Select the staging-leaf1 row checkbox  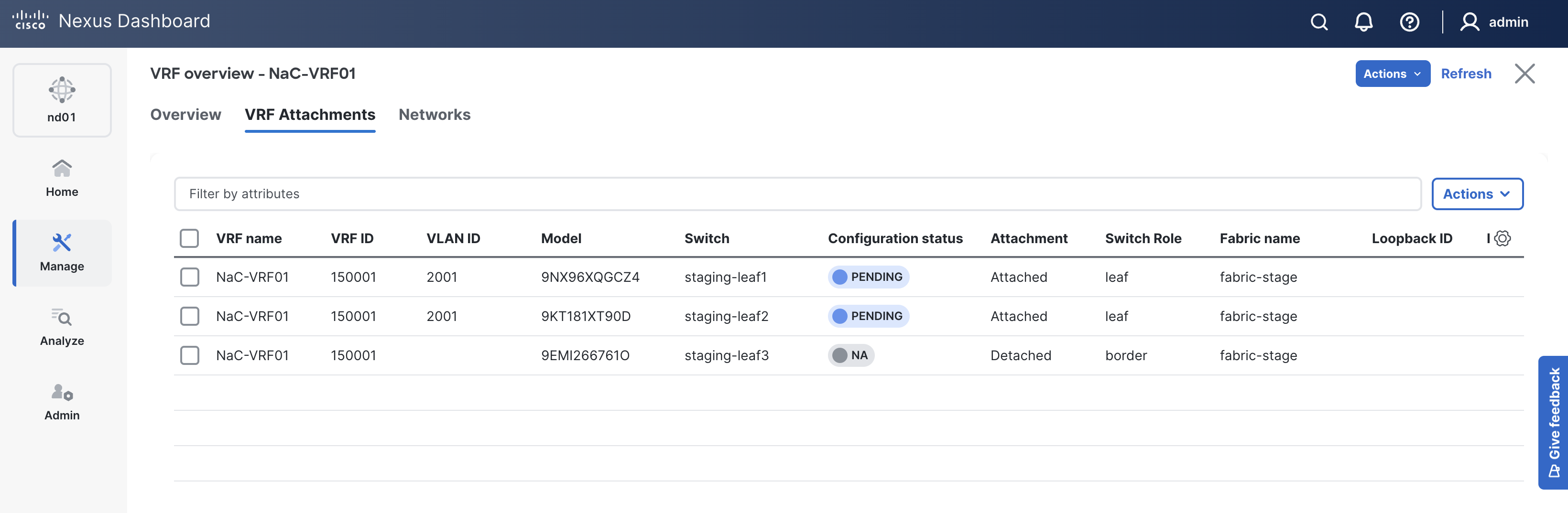click(189, 278)
